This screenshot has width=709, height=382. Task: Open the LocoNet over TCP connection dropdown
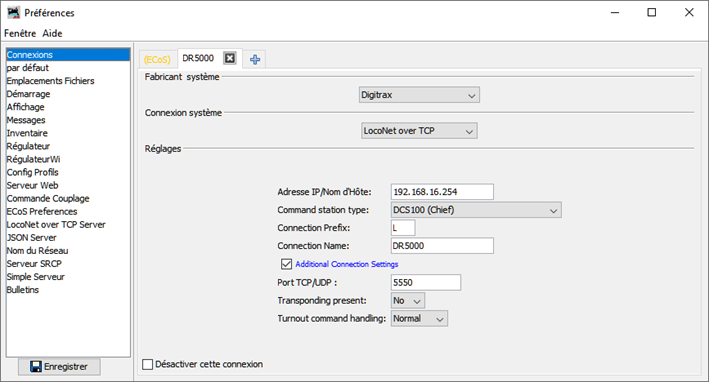(x=419, y=131)
